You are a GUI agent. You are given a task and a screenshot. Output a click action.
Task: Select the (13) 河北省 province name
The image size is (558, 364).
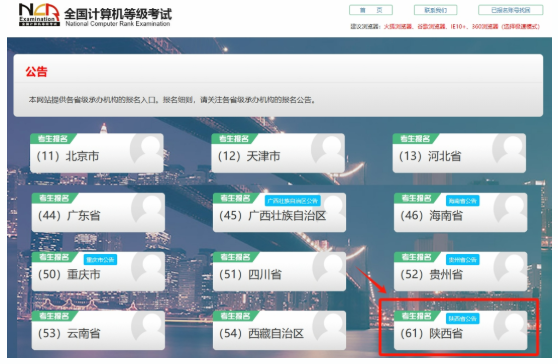coord(430,156)
